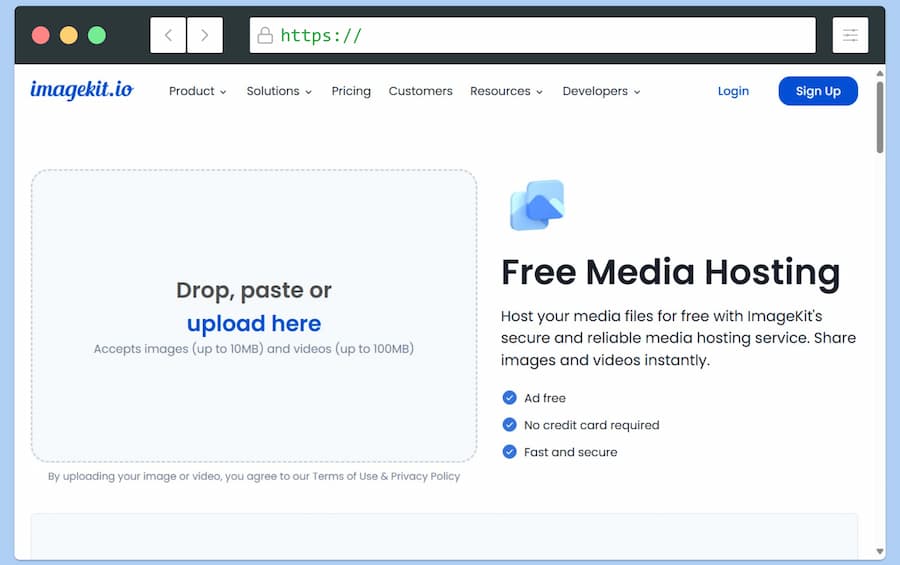Image resolution: width=900 pixels, height=565 pixels.
Task: Click the Login link
Action: tap(733, 91)
